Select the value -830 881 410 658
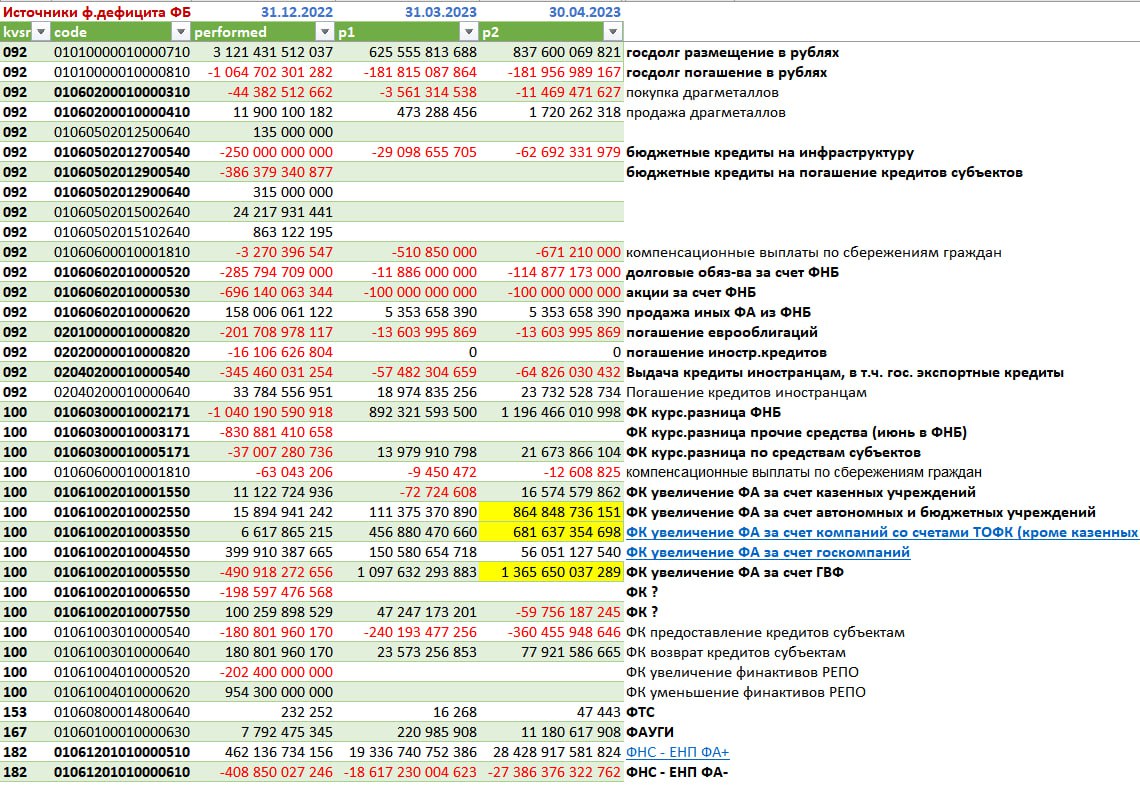Image resolution: width=1140 pixels, height=785 pixels. point(276,432)
